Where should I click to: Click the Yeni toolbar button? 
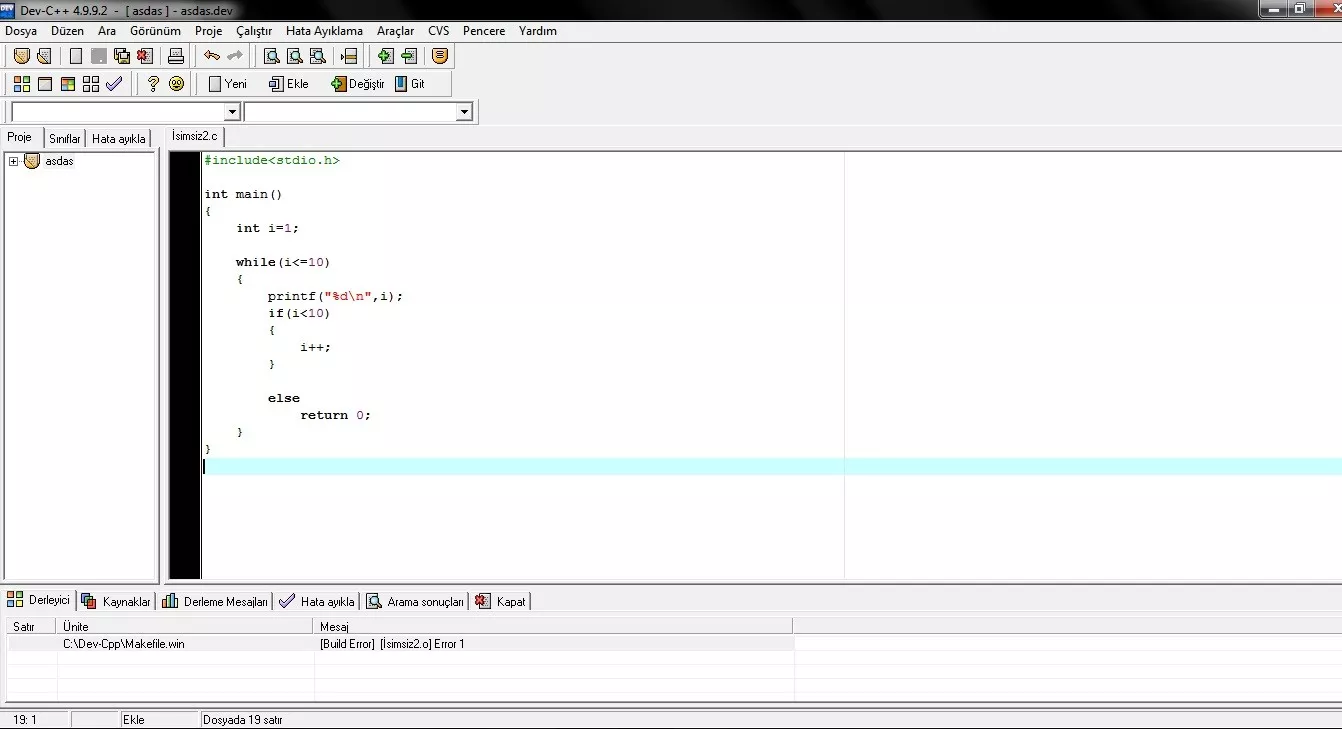tap(227, 84)
